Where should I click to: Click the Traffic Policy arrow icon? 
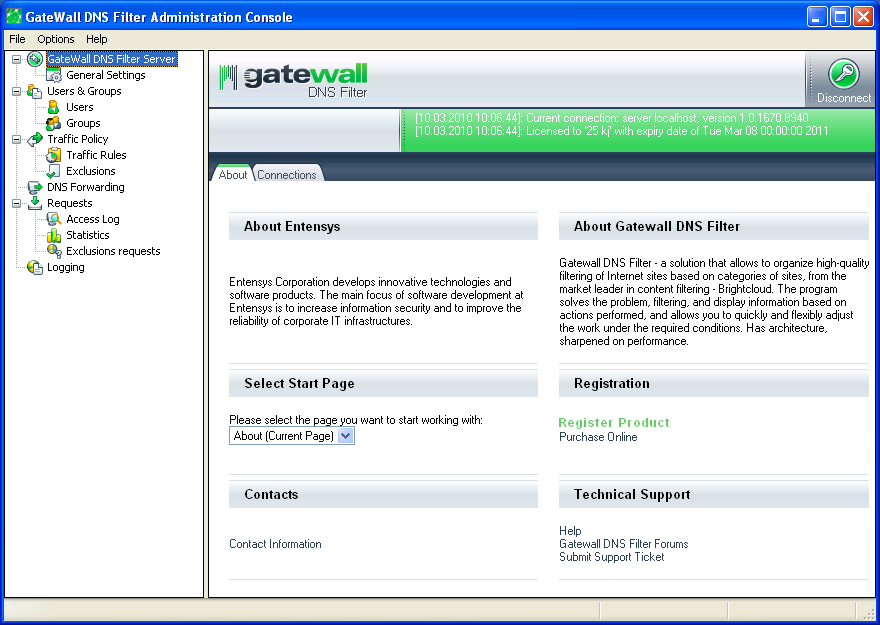35,139
